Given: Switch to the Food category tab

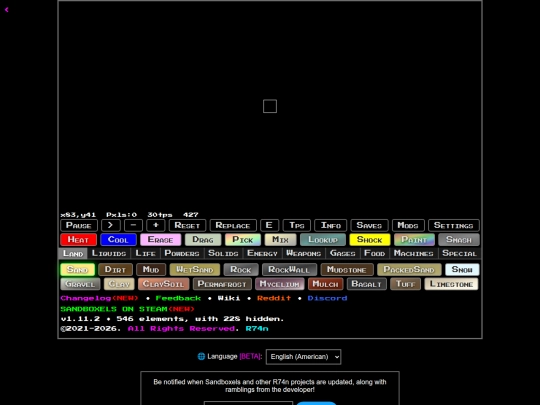Looking at the screenshot, I should (375, 253).
